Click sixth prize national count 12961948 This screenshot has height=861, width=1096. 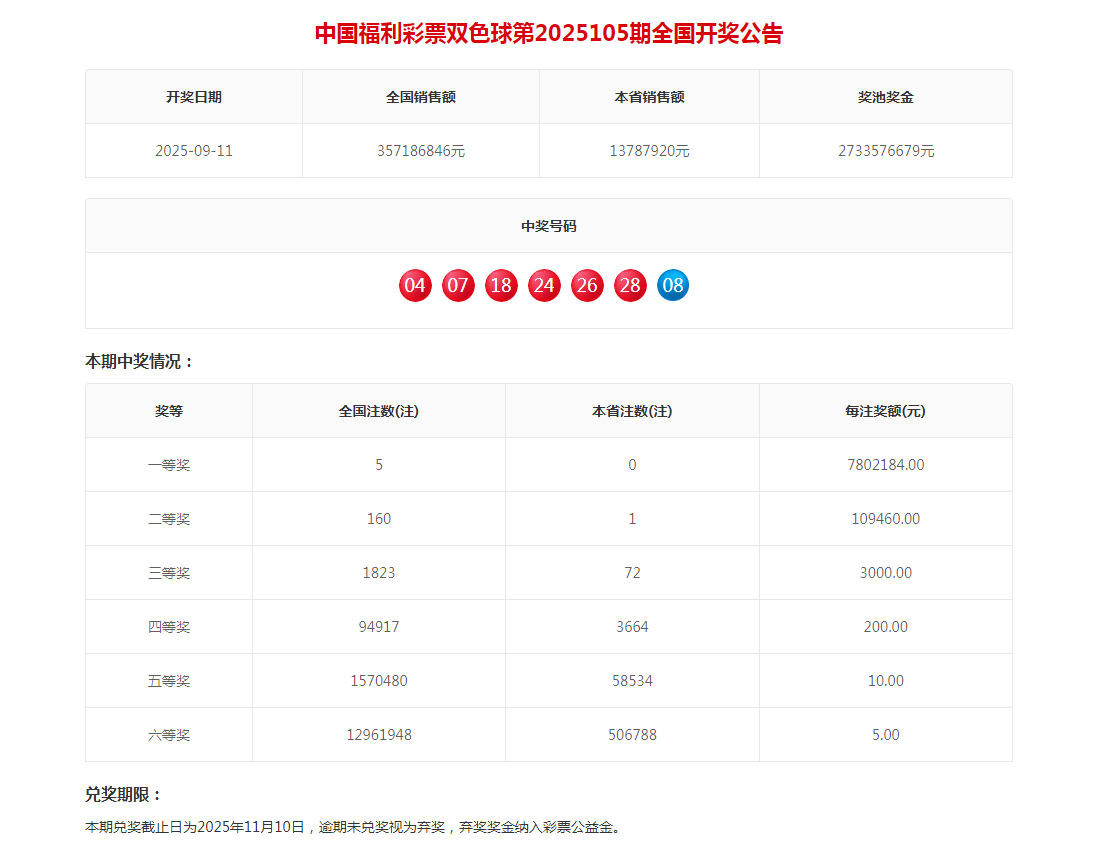coord(379,735)
